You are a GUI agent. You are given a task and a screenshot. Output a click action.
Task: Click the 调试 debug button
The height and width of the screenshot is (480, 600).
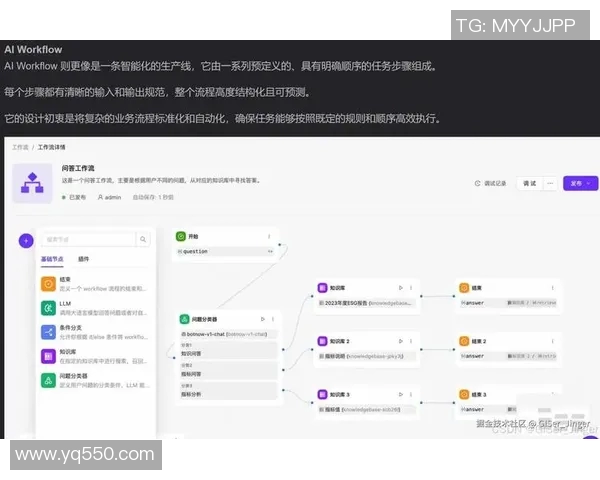pos(530,183)
